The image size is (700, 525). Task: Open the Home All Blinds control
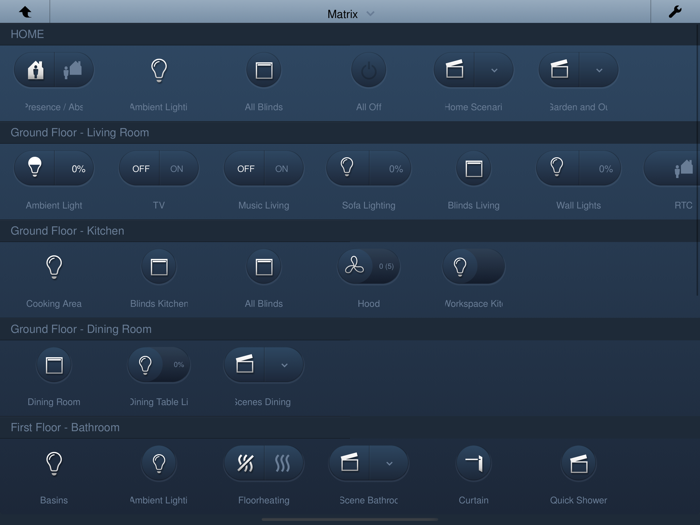[264, 70]
